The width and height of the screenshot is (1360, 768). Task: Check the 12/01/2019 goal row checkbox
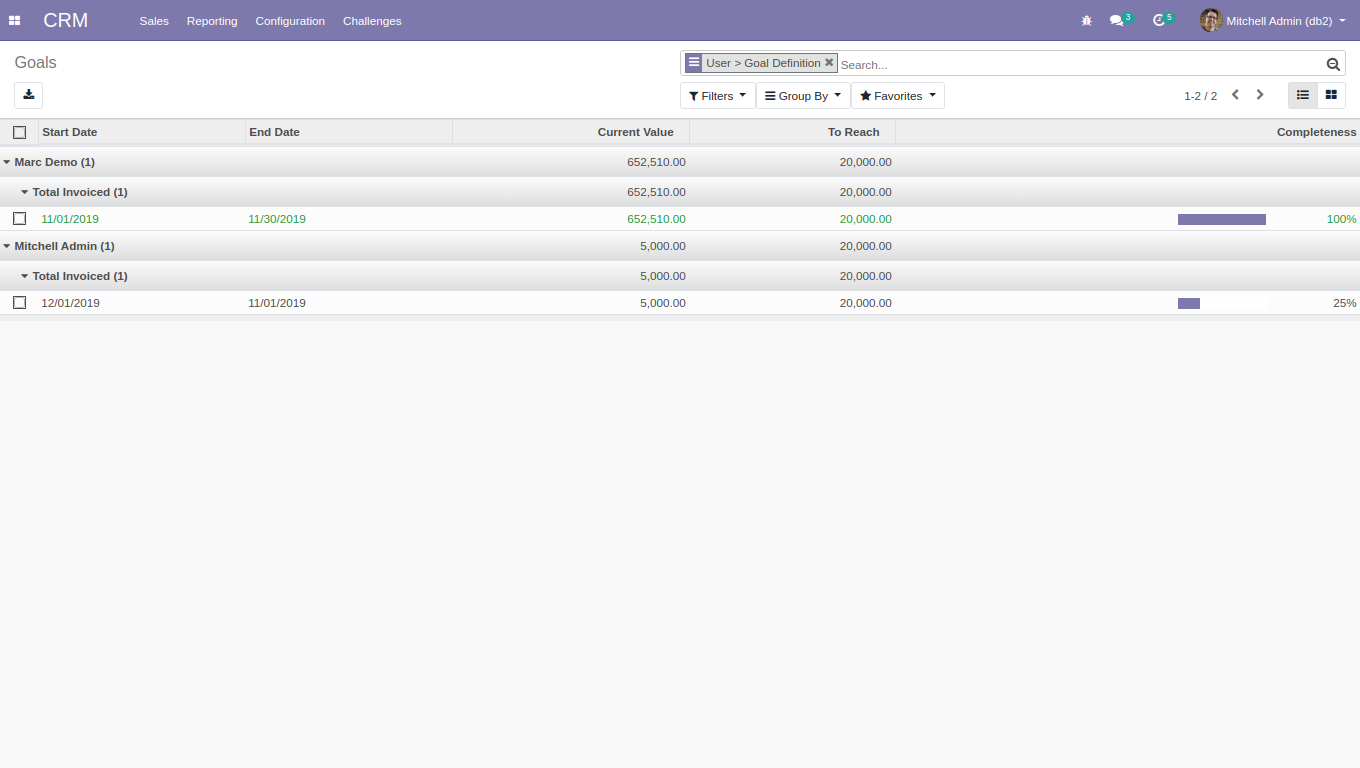(x=19, y=302)
